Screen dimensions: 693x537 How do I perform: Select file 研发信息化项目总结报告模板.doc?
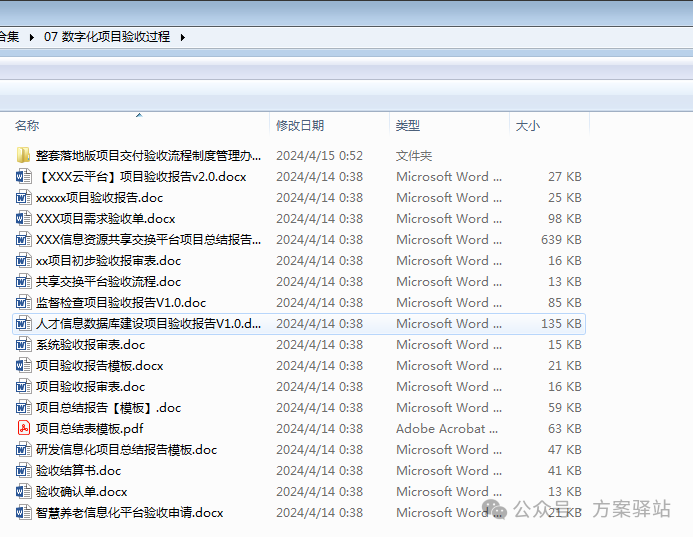coord(126,449)
